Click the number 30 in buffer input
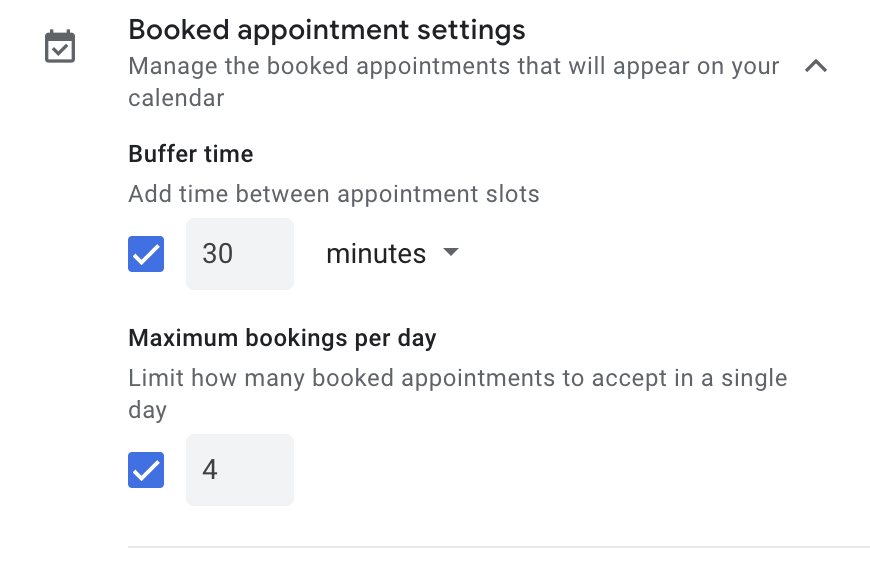 217,254
